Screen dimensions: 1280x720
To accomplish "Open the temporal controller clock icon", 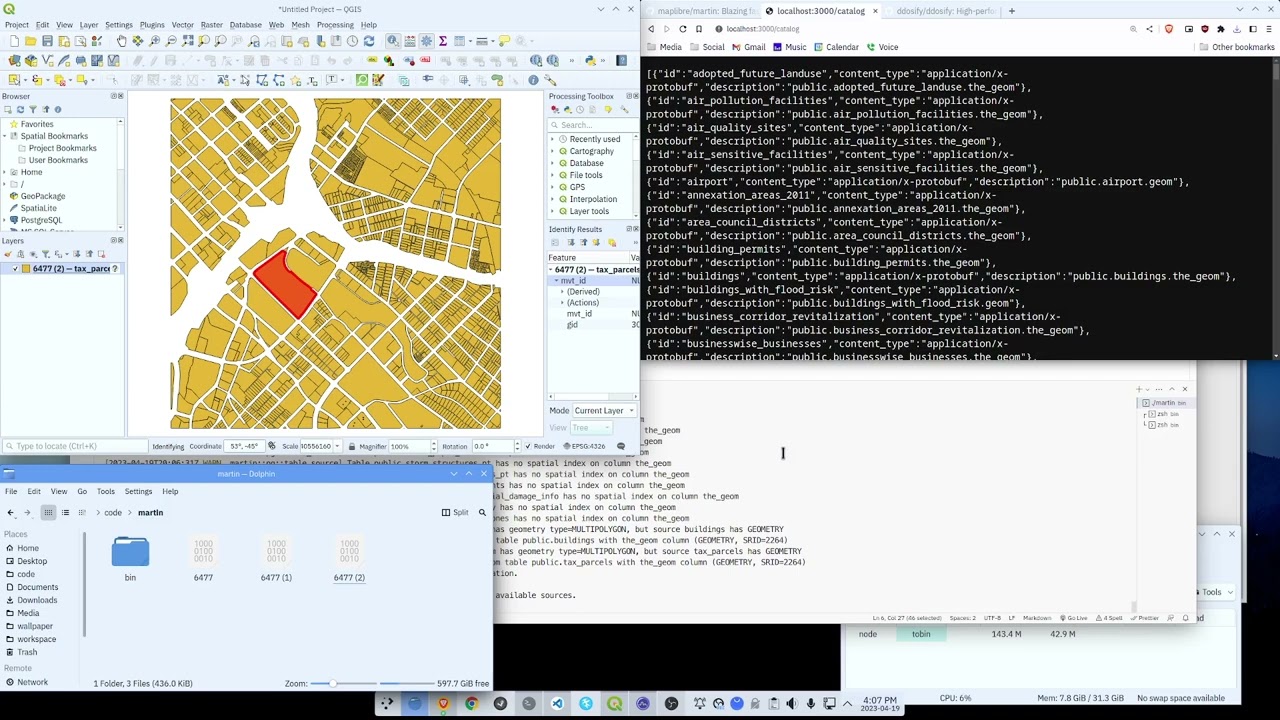I will 352,41.
